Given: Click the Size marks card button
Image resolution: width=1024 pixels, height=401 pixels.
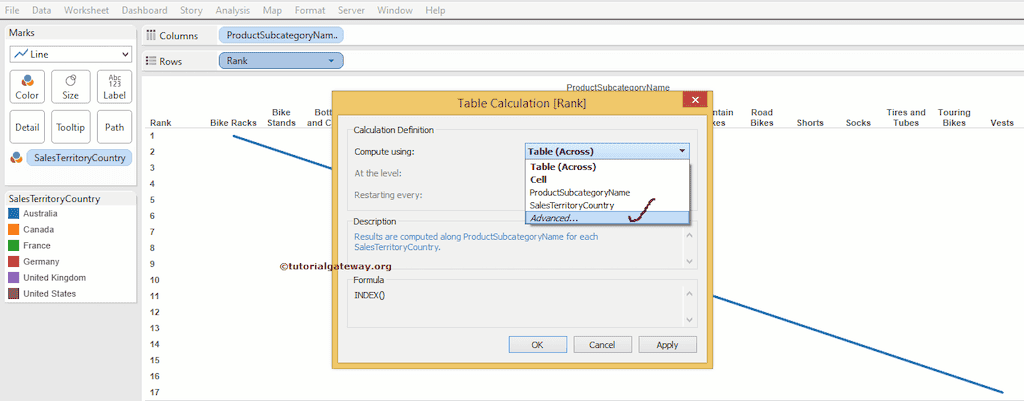Looking at the screenshot, I should (x=71, y=88).
